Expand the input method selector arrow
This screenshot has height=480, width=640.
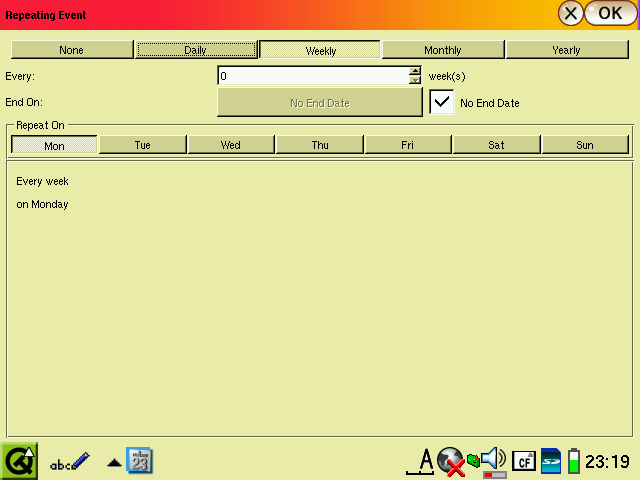[114, 462]
